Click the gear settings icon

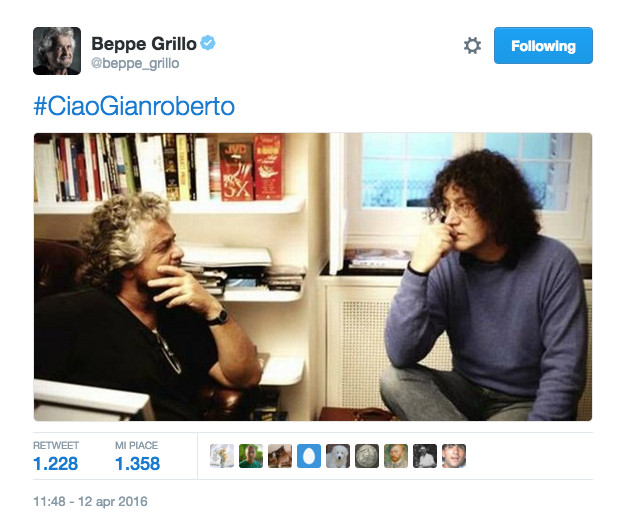click(472, 45)
